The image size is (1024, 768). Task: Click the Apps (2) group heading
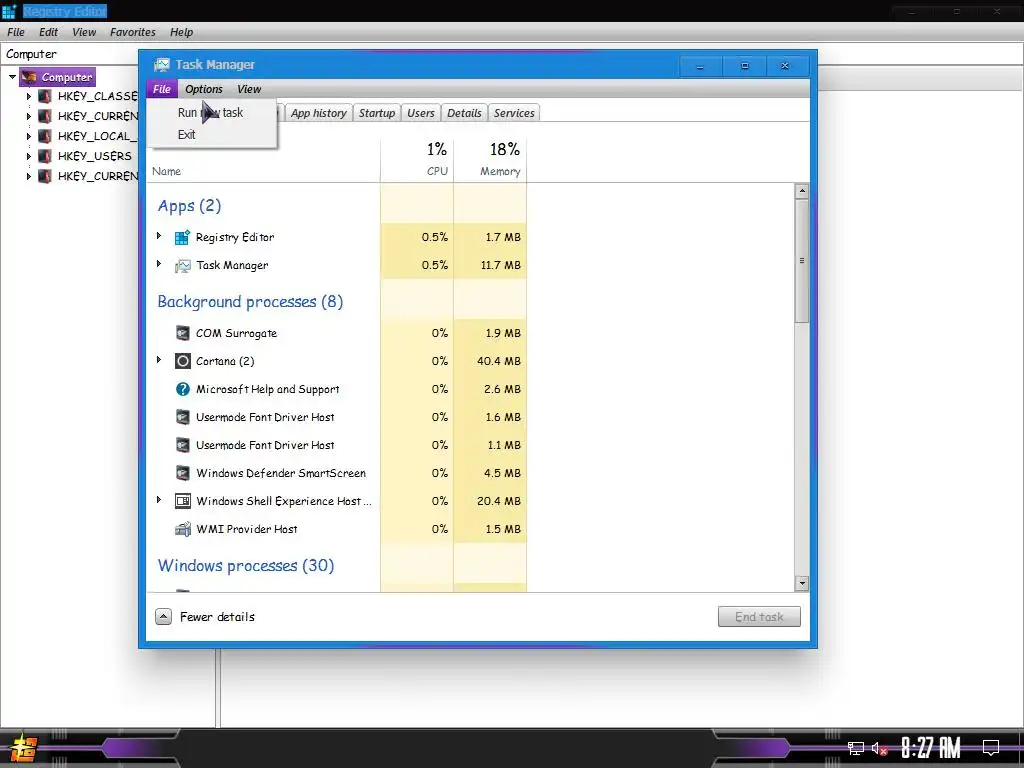[x=189, y=206]
